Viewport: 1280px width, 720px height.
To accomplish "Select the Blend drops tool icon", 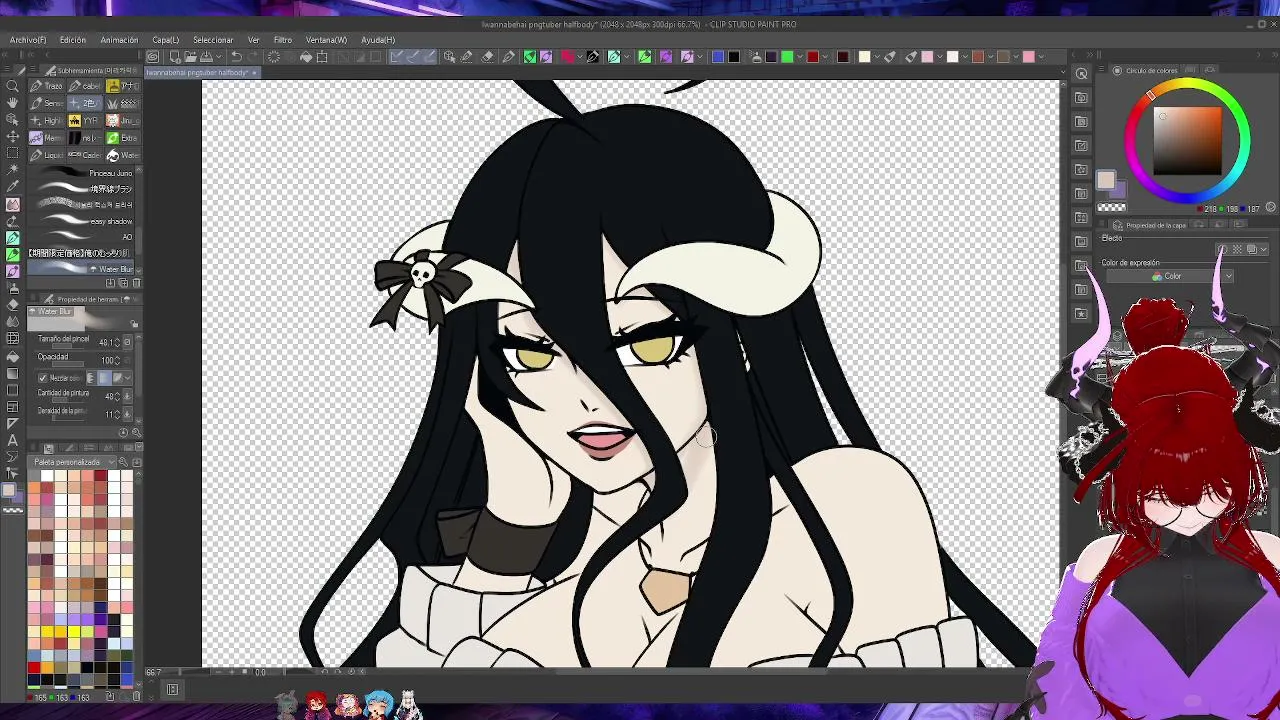I will click(12, 322).
